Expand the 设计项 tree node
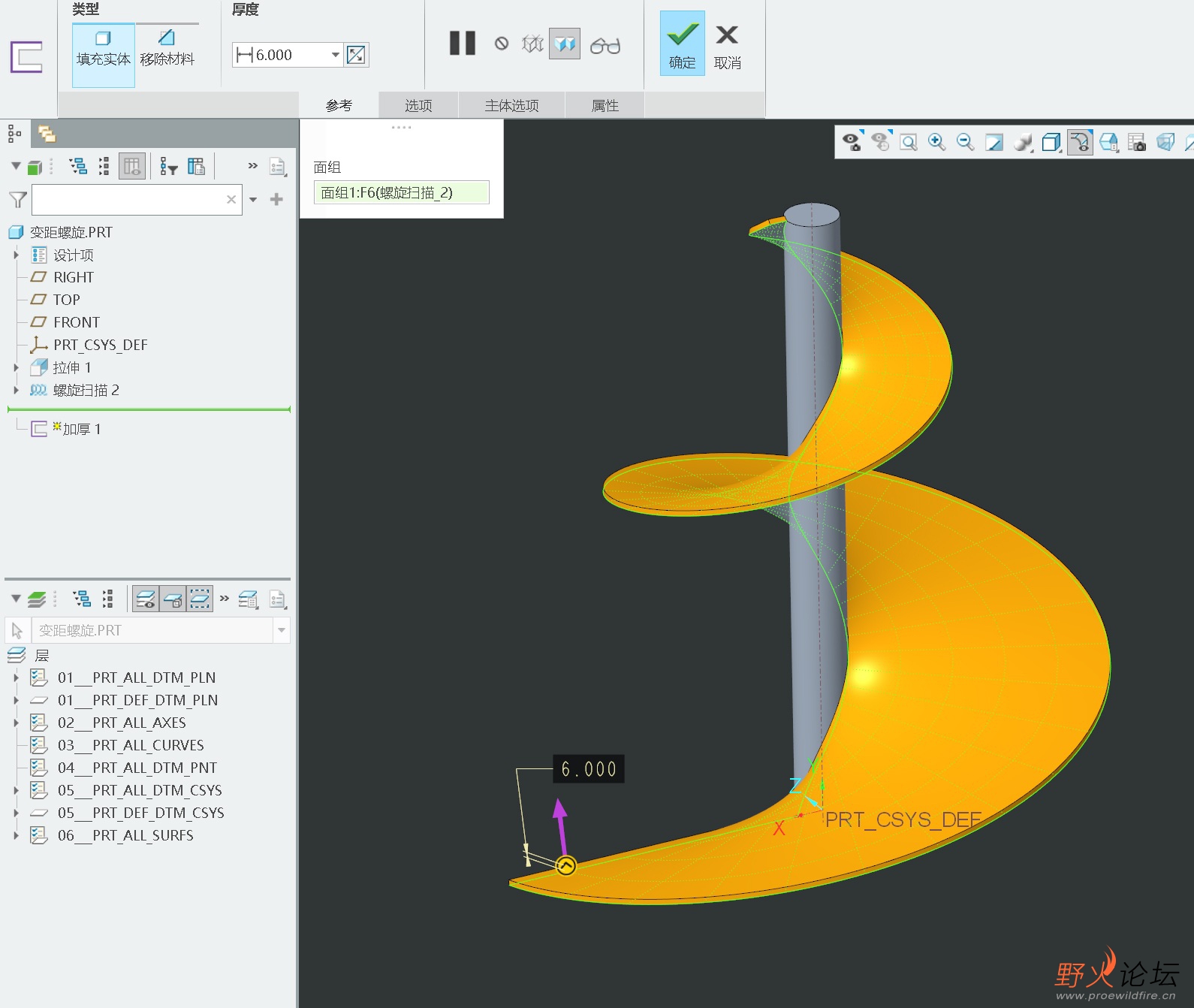Image resolution: width=1194 pixels, height=1008 pixels. point(16,255)
